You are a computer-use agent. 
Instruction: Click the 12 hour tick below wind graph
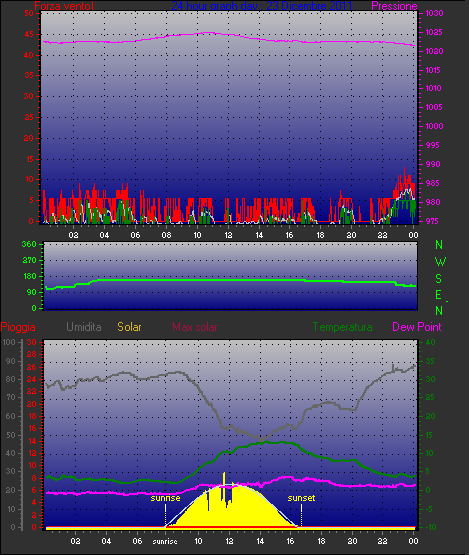(x=228, y=235)
